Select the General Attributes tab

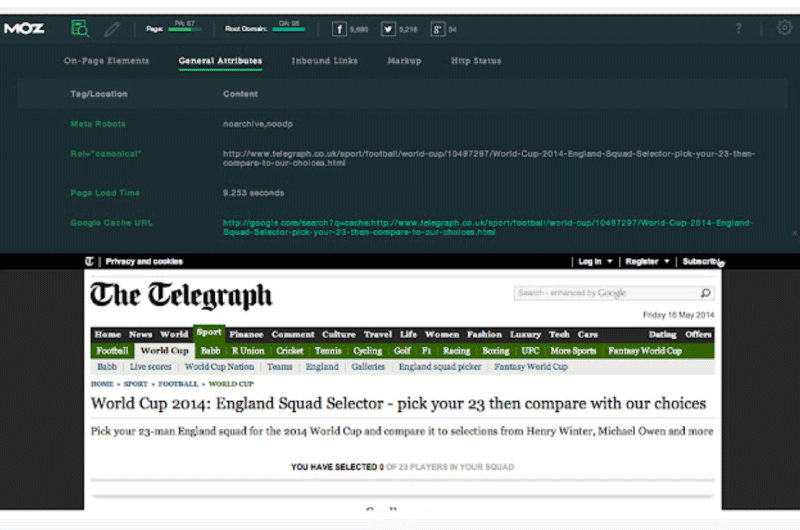tap(220, 61)
